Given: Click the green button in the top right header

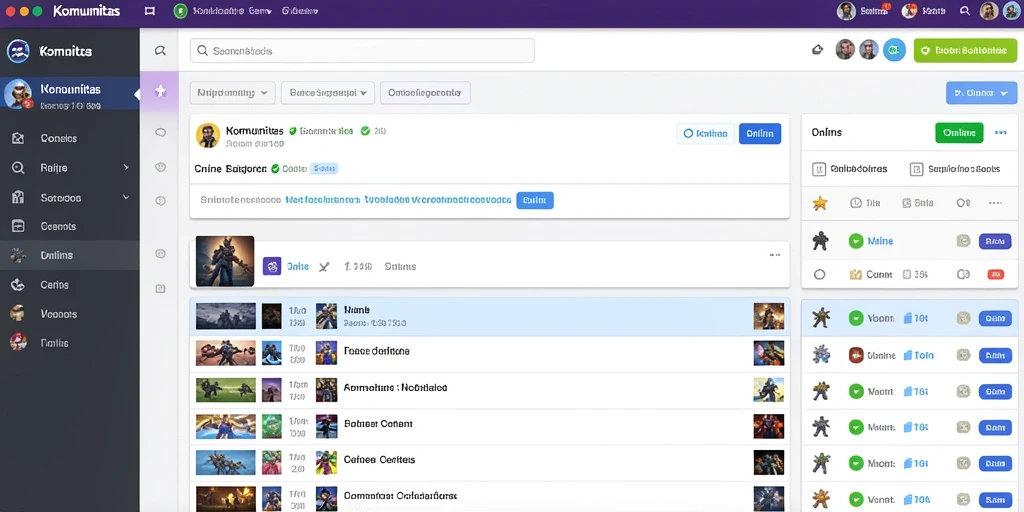Looking at the screenshot, I should 965,50.
